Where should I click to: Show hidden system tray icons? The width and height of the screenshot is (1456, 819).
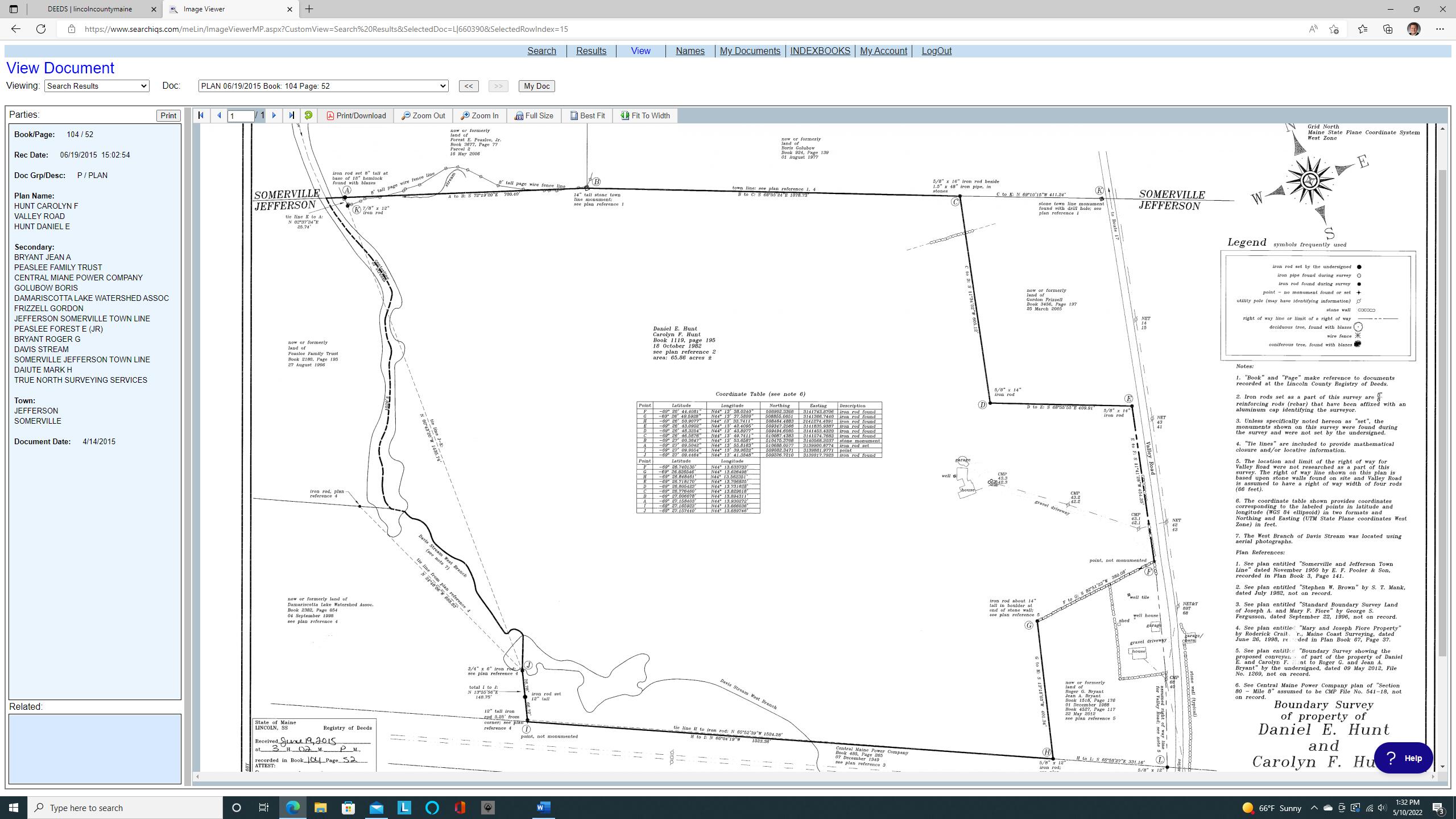coord(1314,808)
